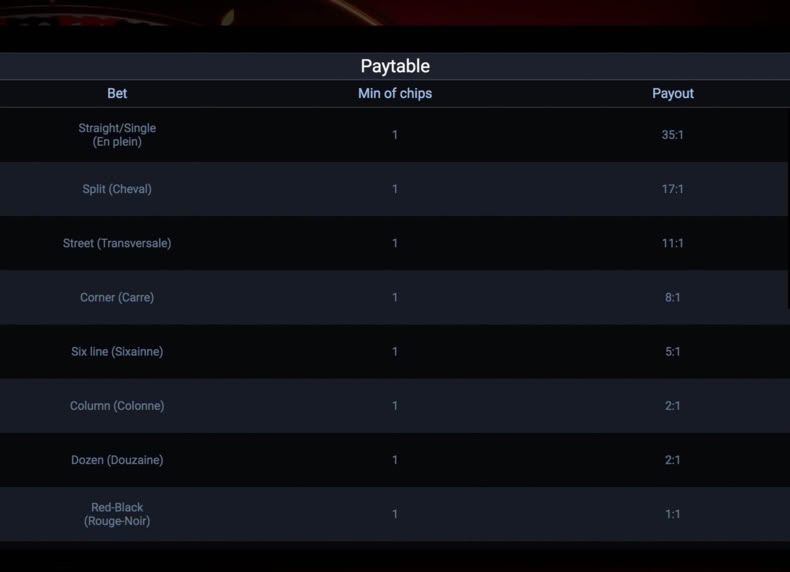
Task: Click the Paytable title heading
Action: click(x=395, y=66)
